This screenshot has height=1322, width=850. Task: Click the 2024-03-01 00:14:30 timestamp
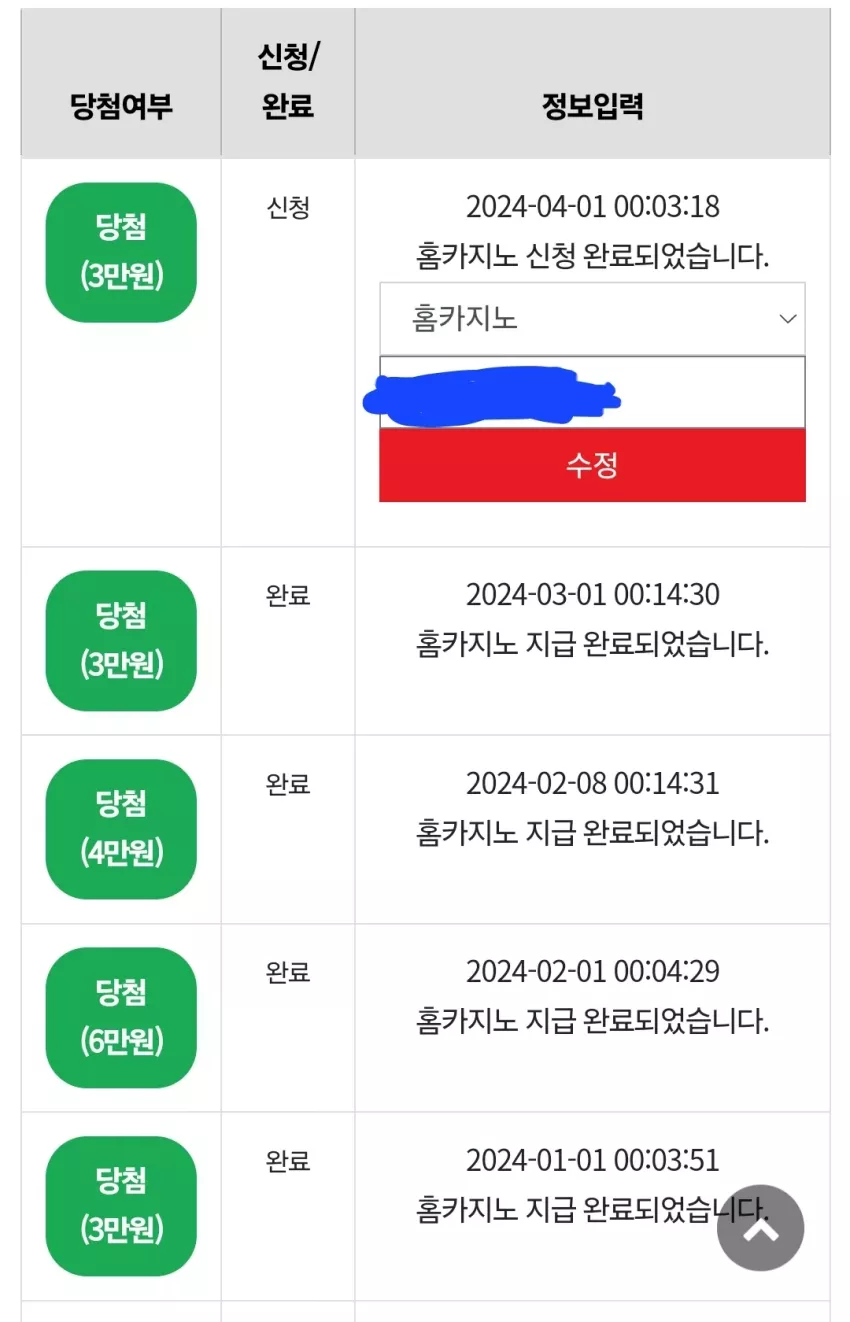tap(592, 595)
